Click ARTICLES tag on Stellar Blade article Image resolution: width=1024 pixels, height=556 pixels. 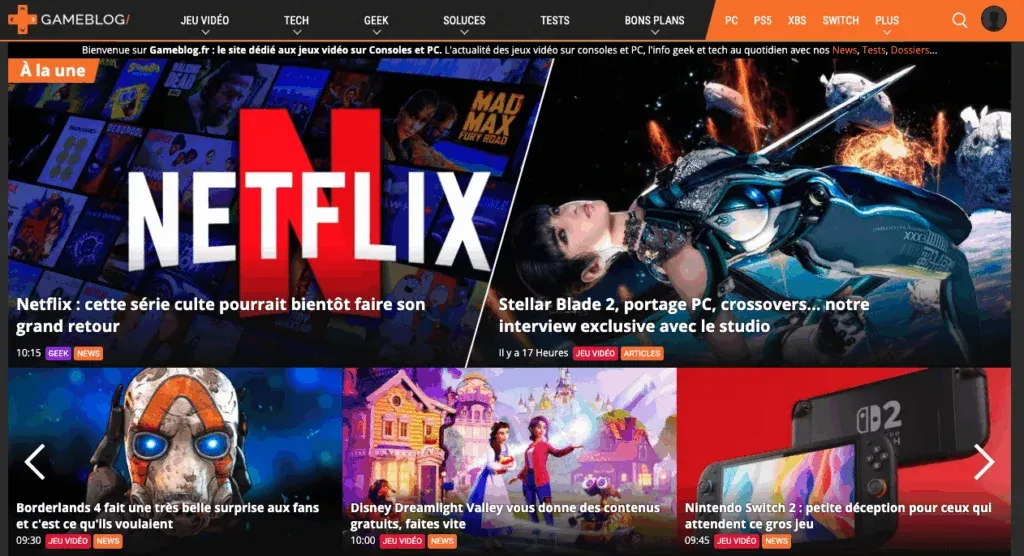[x=641, y=353]
